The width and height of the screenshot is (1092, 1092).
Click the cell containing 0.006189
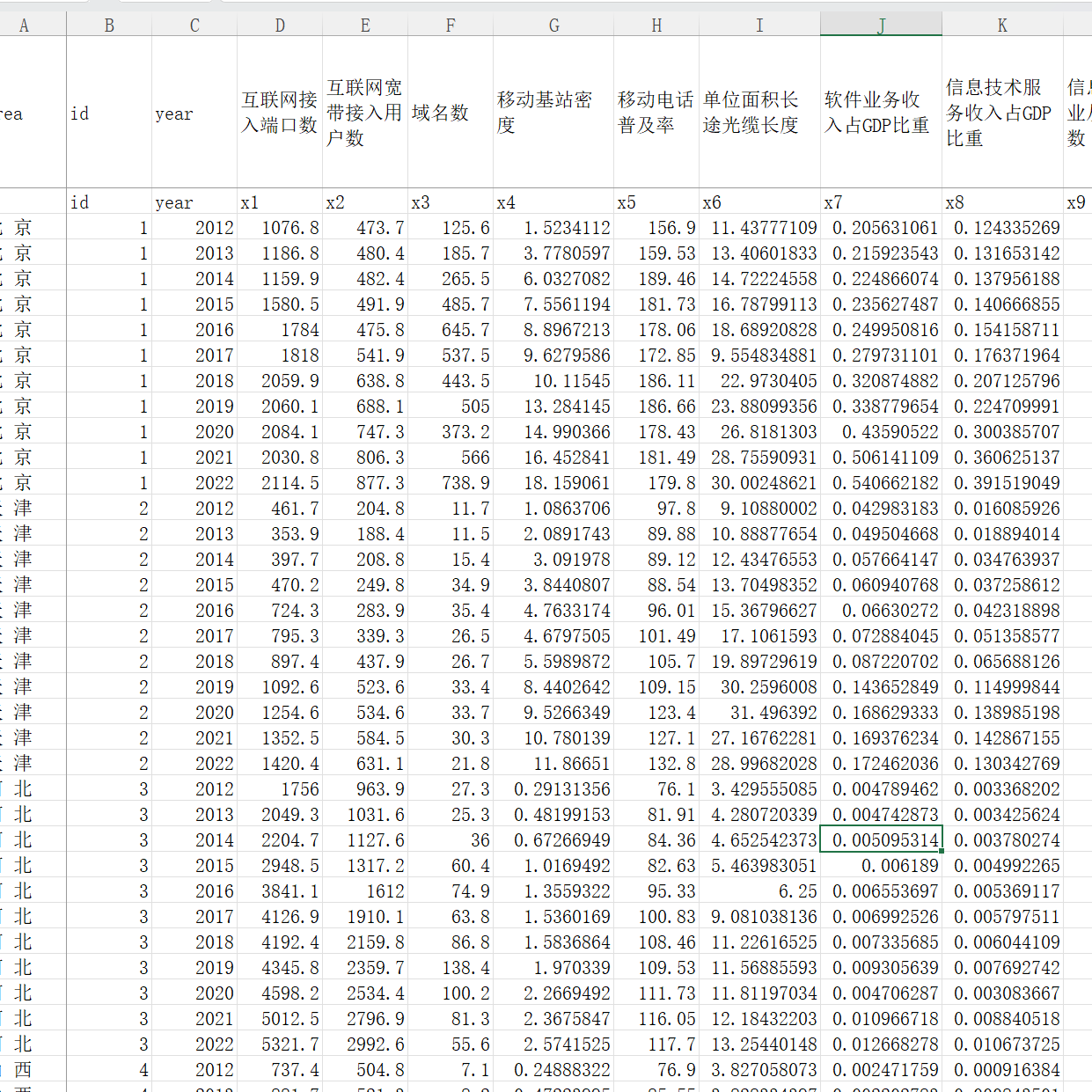point(881,865)
